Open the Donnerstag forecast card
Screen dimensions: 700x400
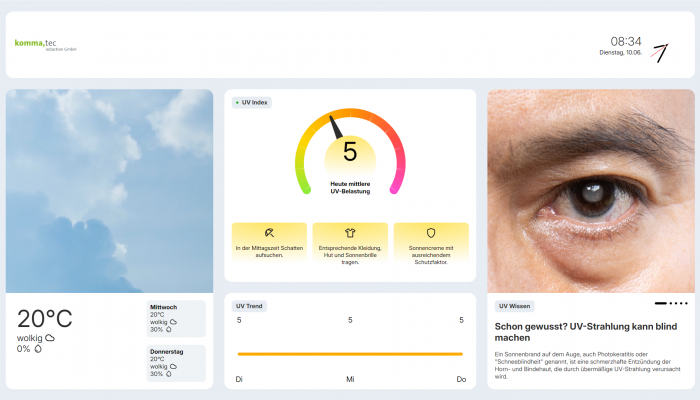pos(176,363)
